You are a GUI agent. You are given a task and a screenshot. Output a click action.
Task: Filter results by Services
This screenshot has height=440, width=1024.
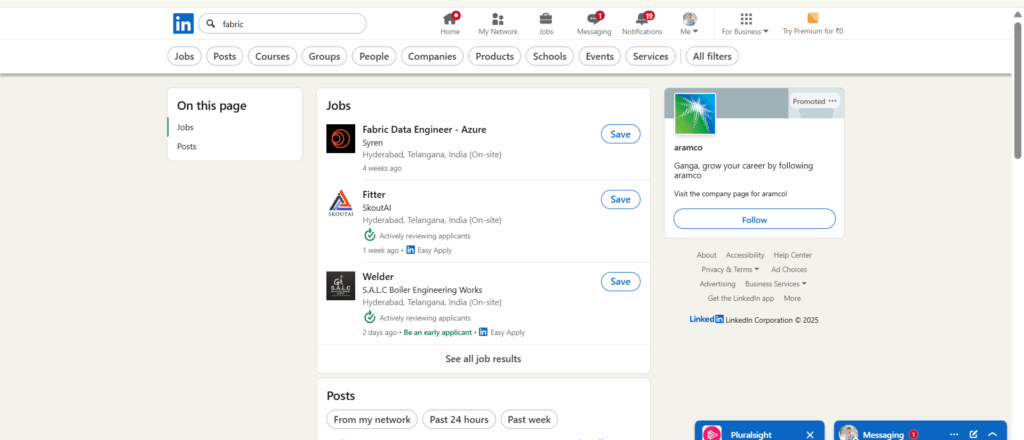pyautogui.click(x=650, y=57)
